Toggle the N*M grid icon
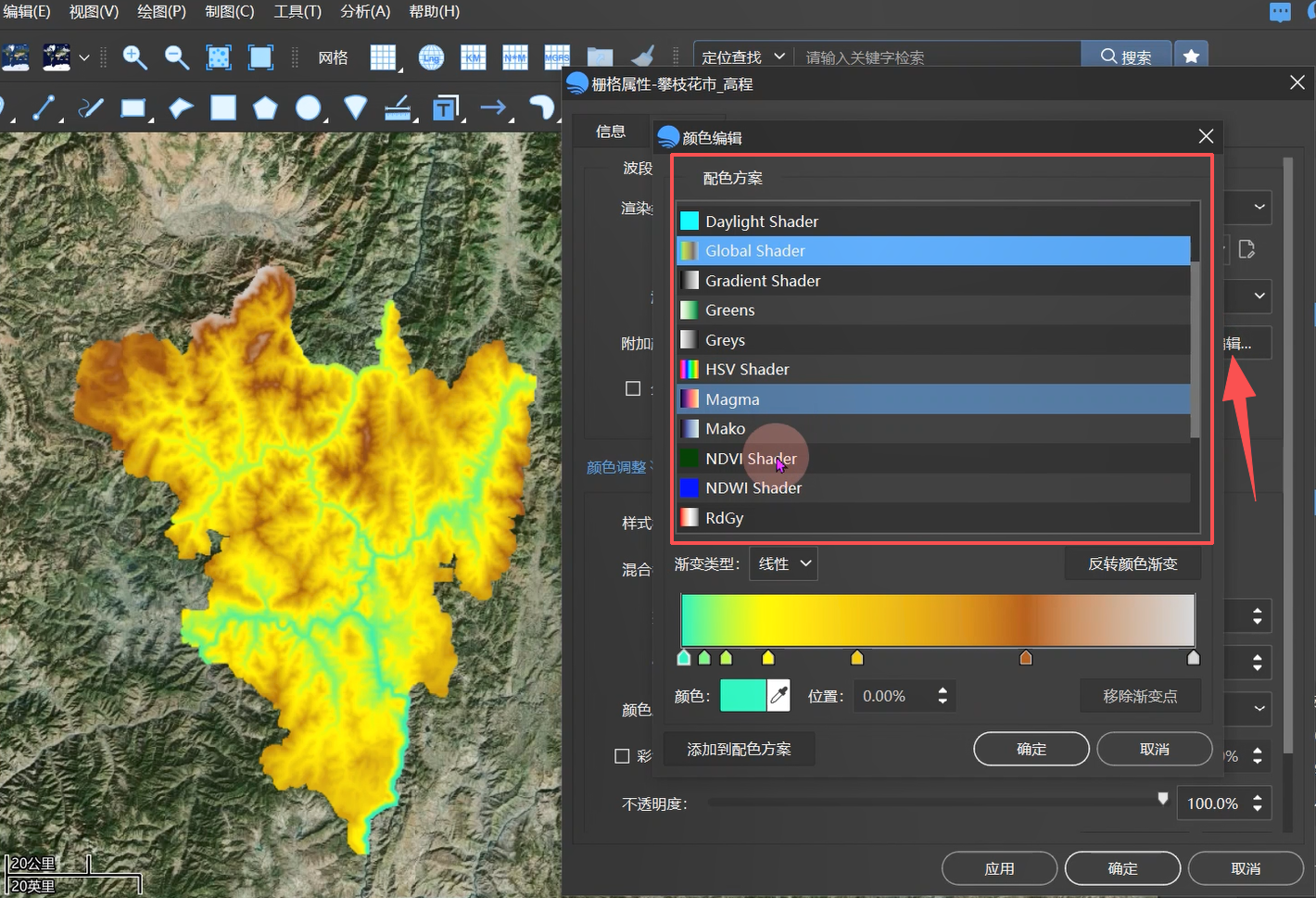The height and width of the screenshot is (898, 1316). pos(515,57)
